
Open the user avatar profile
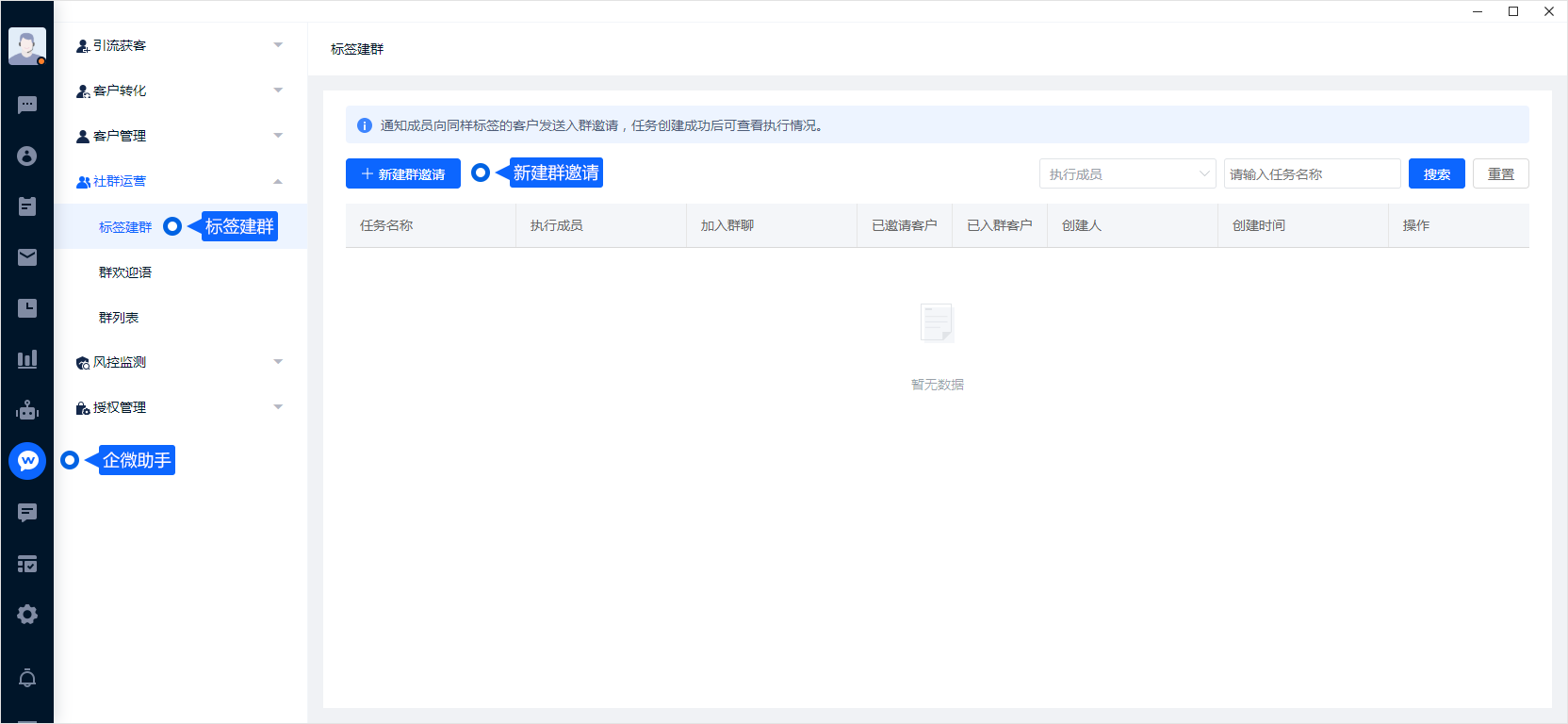(27, 46)
